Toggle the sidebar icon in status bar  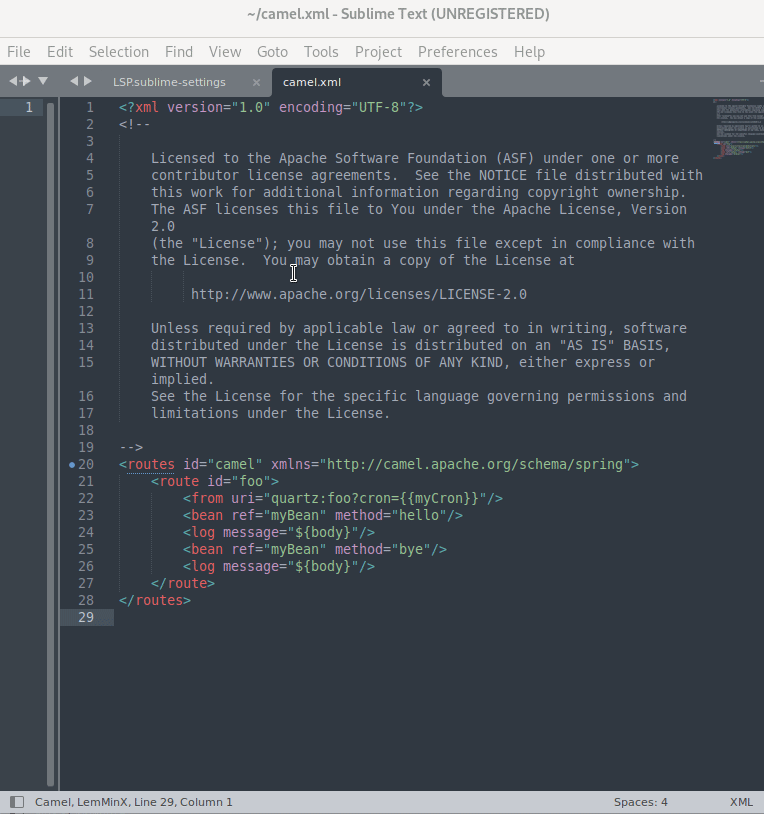(x=16, y=802)
